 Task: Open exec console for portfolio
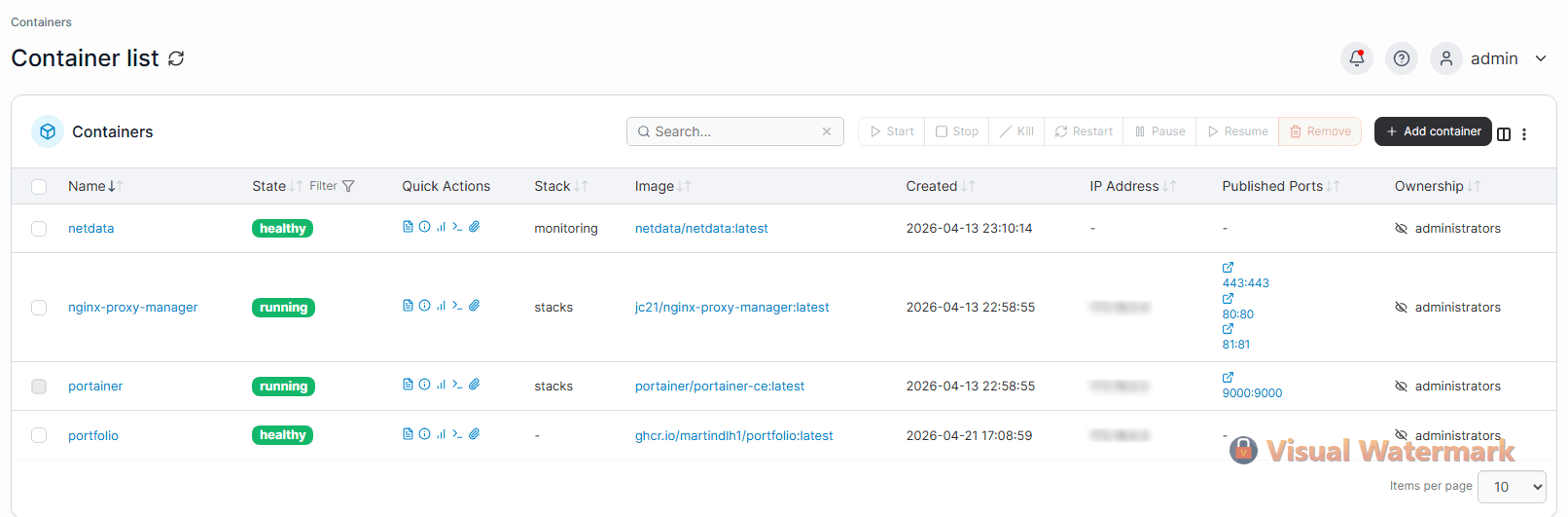457,434
